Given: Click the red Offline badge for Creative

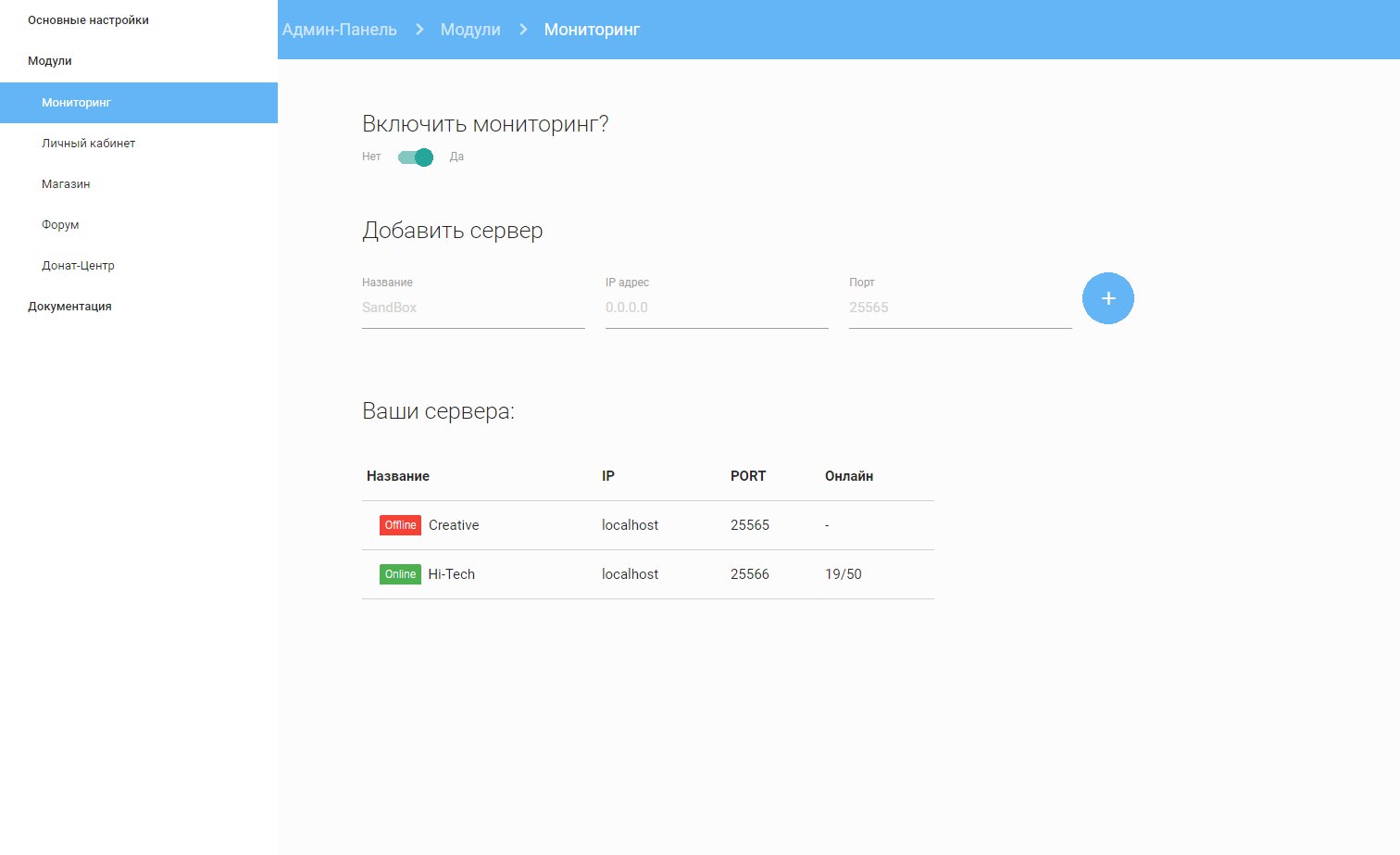Looking at the screenshot, I should point(400,525).
